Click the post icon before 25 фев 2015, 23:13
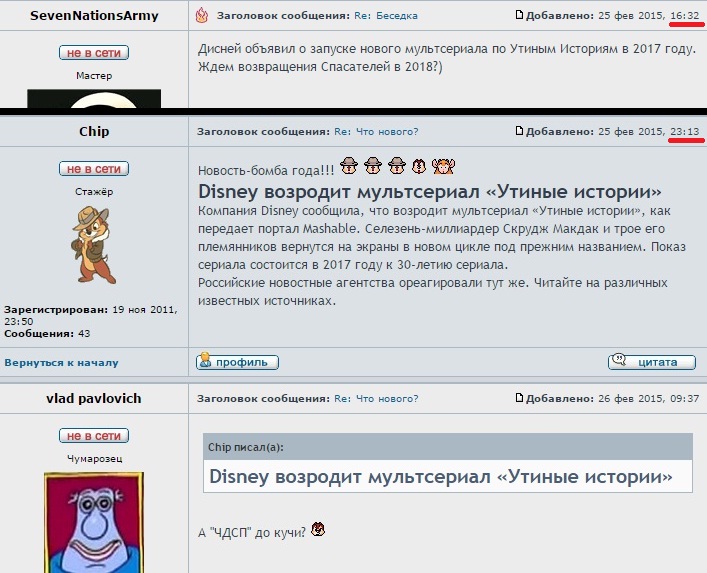707x573 pixels. [519, 131]
